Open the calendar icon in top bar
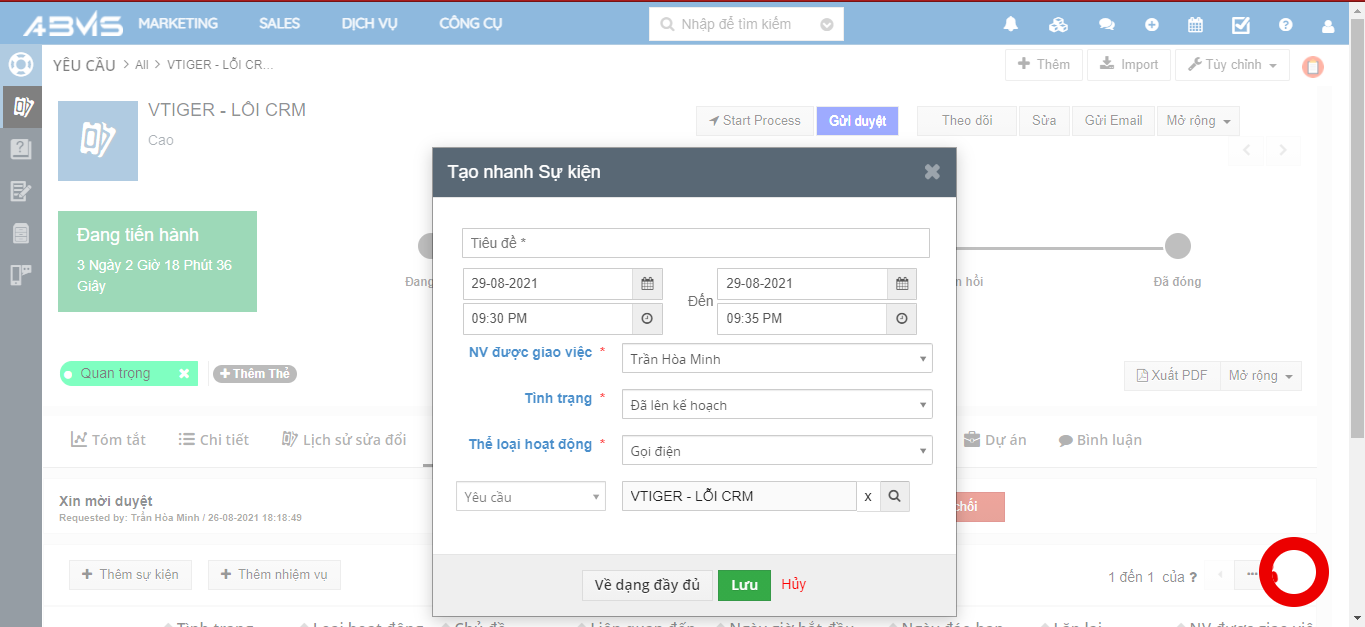 click(x=1195, y=24)
